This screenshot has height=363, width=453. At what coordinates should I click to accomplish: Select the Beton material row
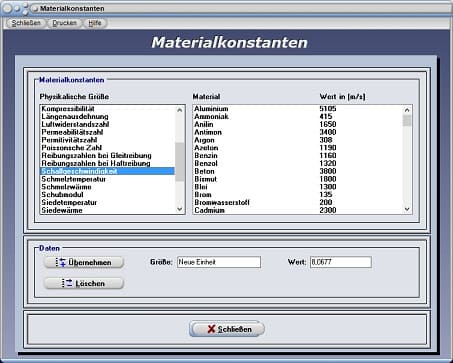coord(298,171)
